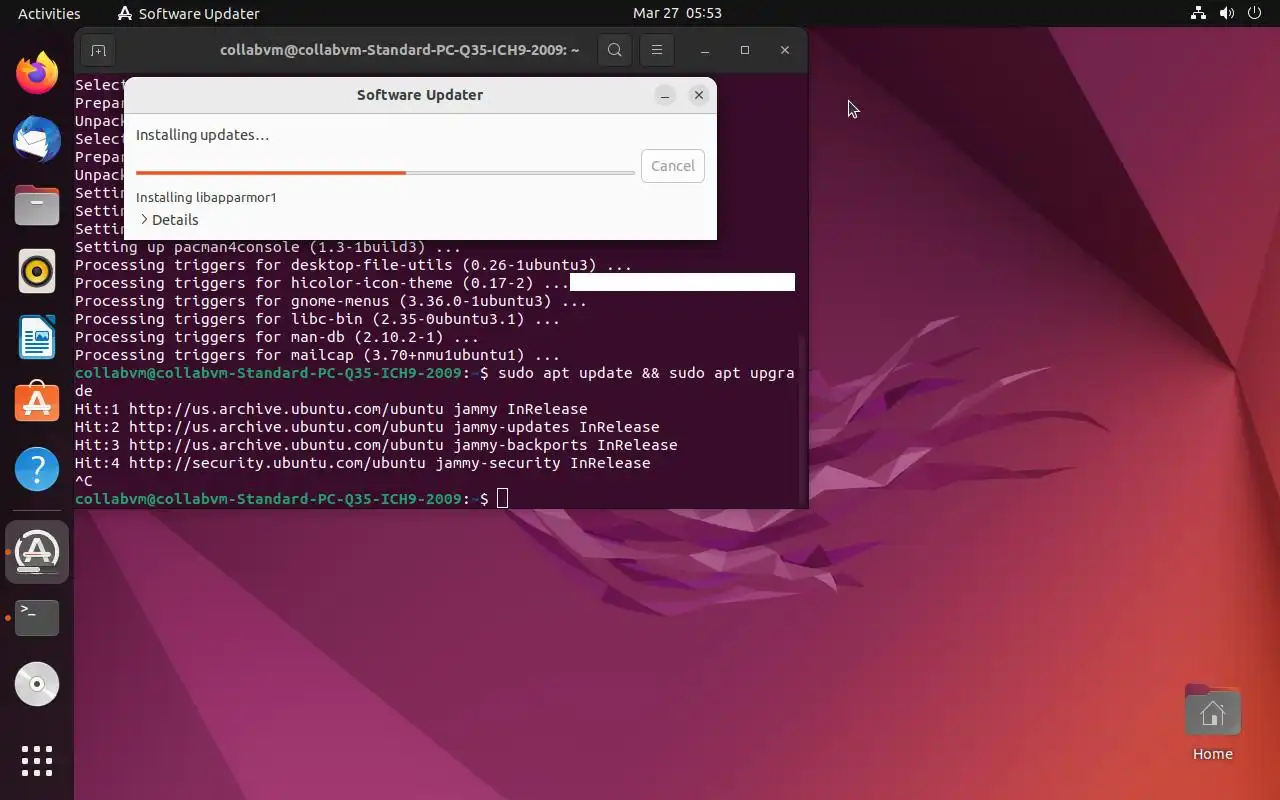Open the Help icon in the dock
Image resolution: width=1280 pixels, height=800 pixels.
click(37, 468)
